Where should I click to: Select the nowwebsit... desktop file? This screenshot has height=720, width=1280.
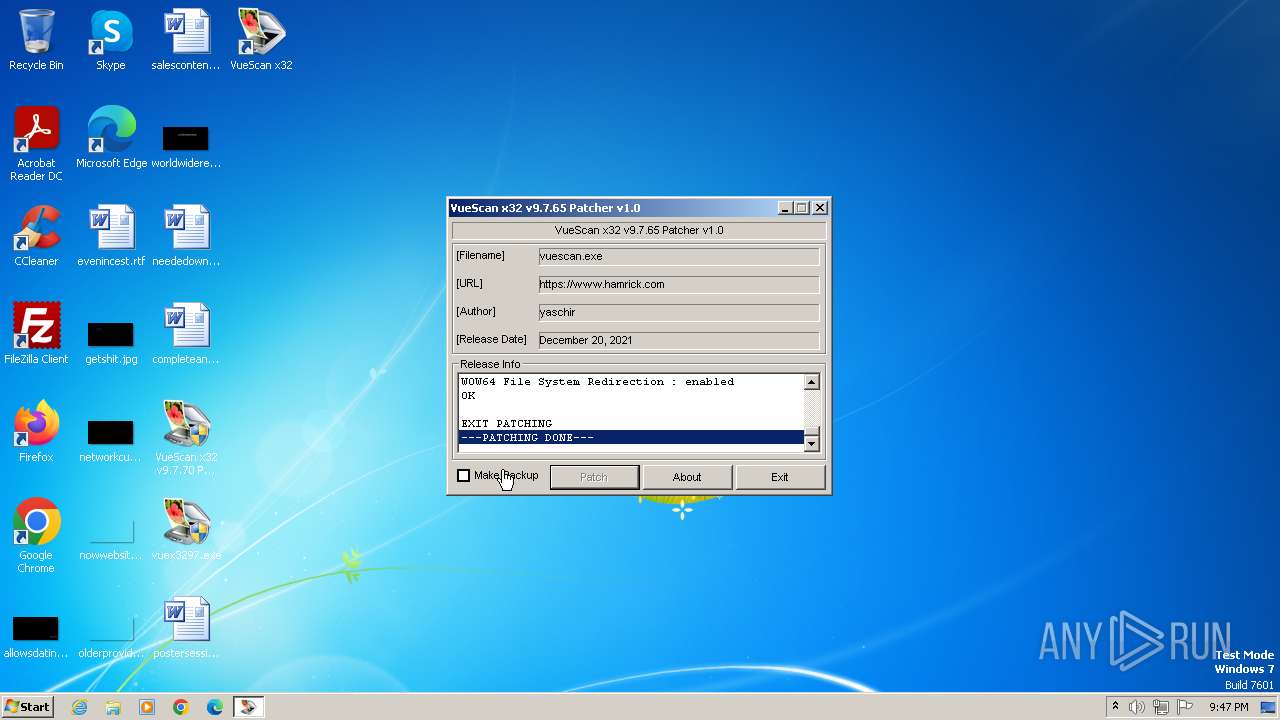coord(111,538)
